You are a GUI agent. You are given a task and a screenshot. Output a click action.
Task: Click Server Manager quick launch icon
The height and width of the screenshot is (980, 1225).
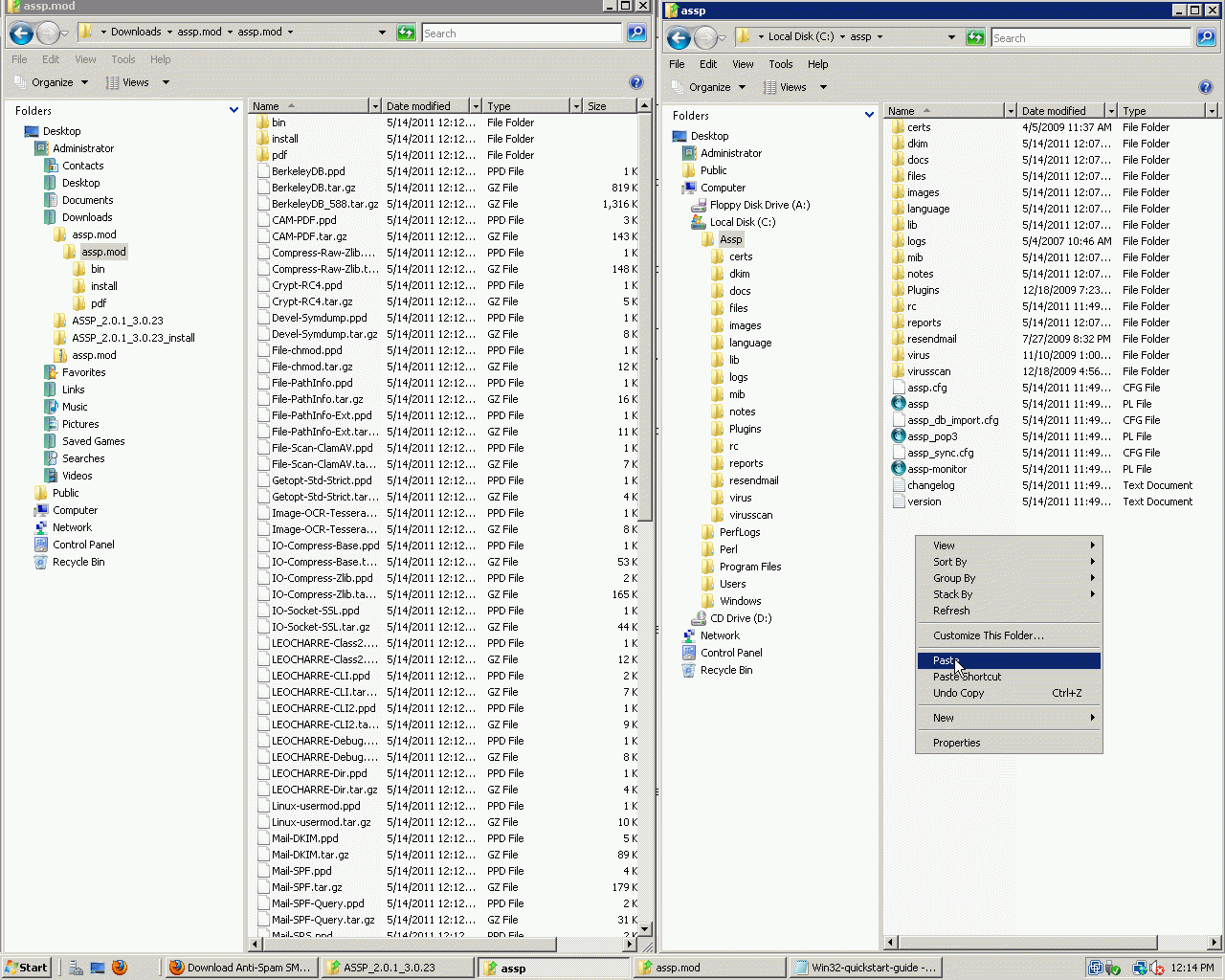click(76, 968)
